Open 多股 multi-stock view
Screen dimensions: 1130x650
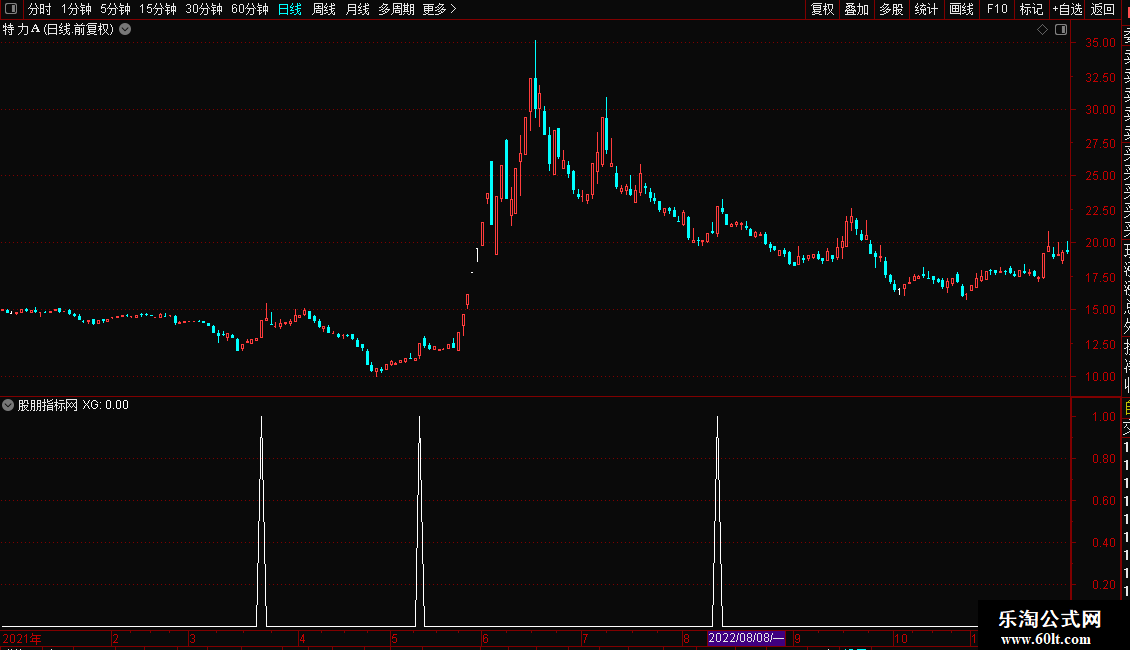pyautogui.click(x=891, y=9)
